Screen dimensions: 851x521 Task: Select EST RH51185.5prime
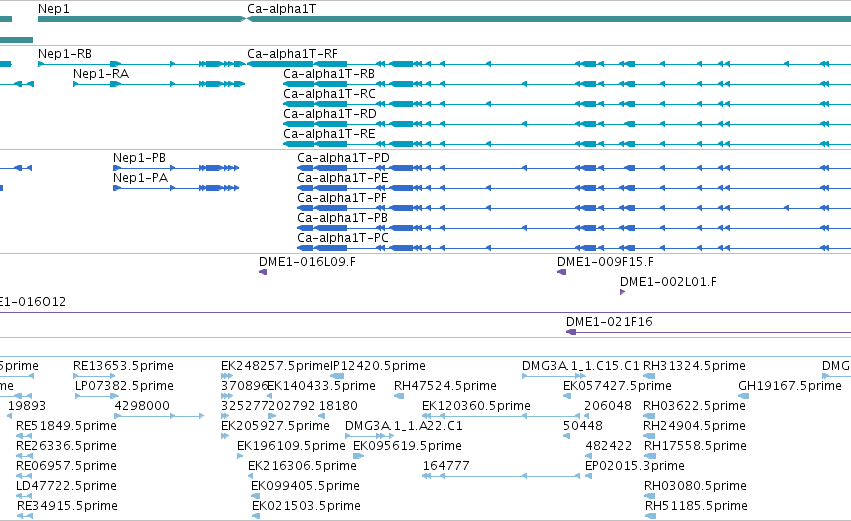pyautogui.click(x=696, y=506)
